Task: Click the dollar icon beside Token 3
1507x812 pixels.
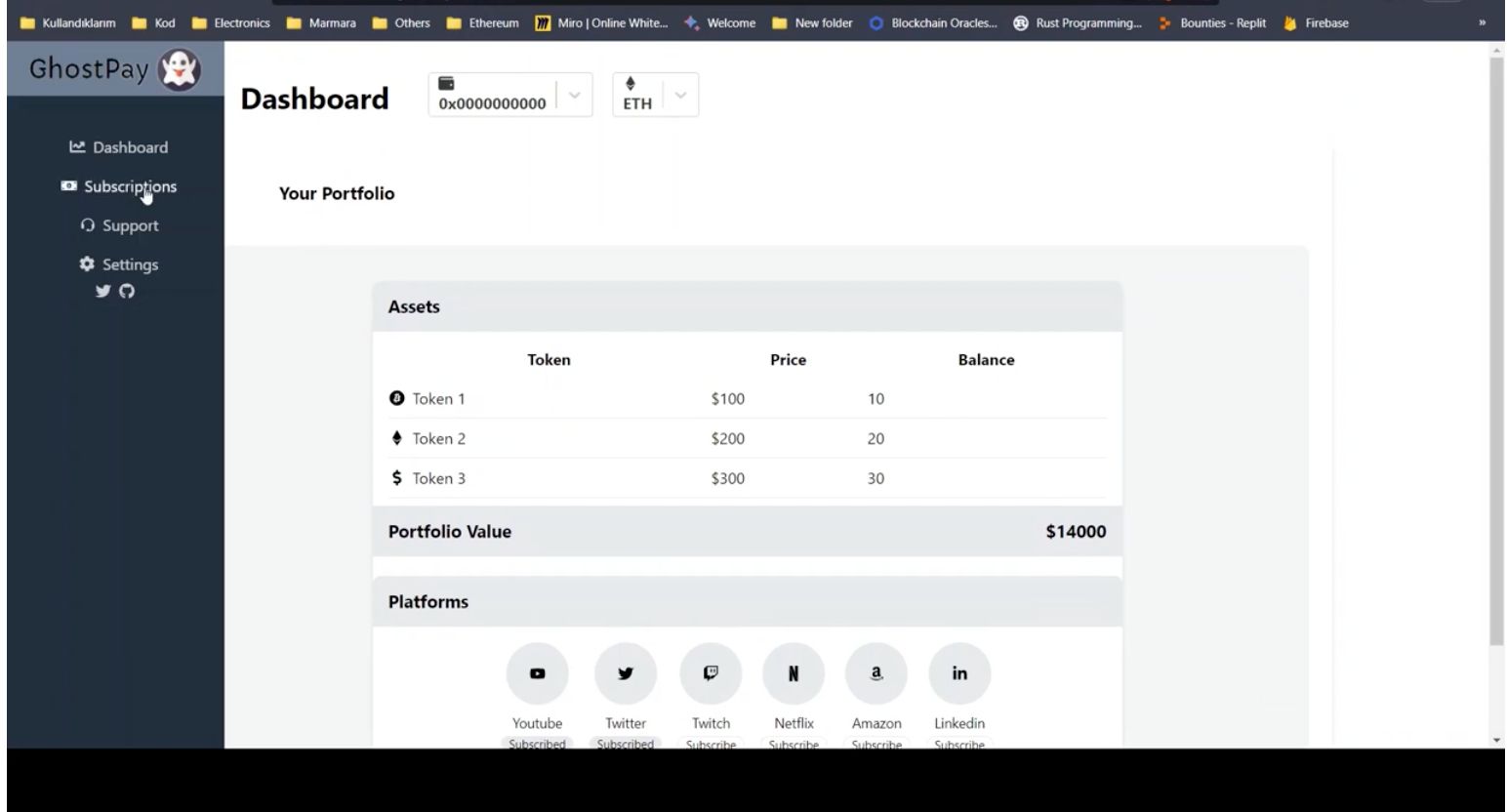Action: point(396,478)
